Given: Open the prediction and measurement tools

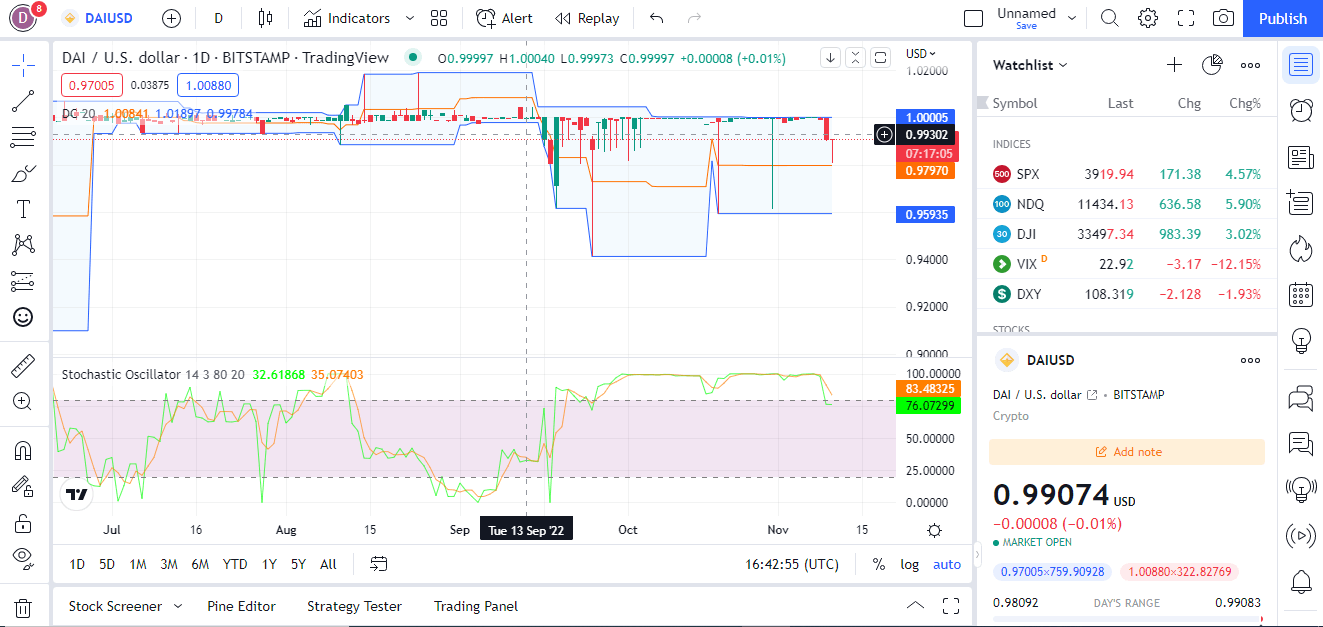Looking at the screenshot, I should [x=23, y=281].
